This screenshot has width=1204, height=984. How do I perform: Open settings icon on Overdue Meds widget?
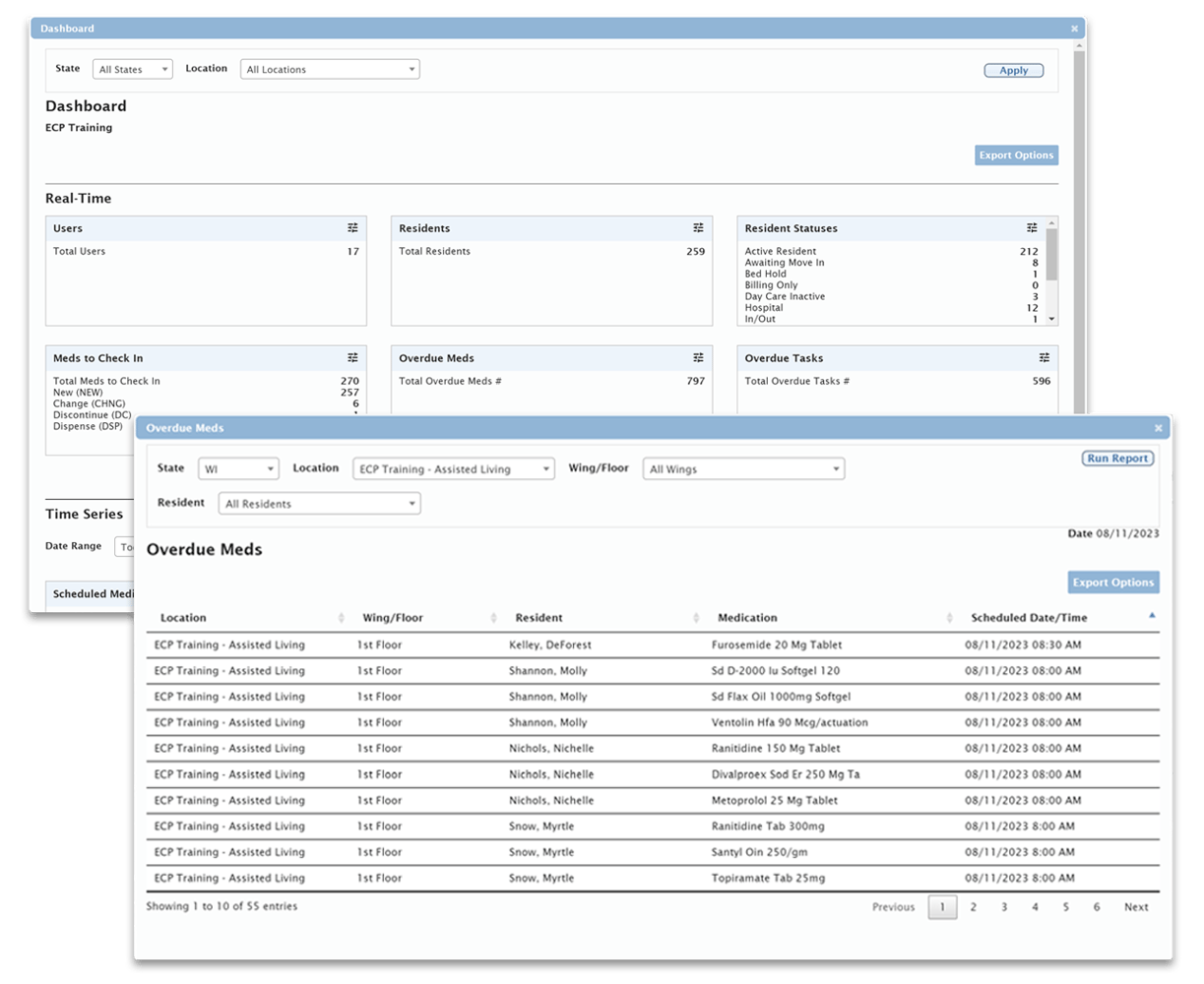[698, 358]
